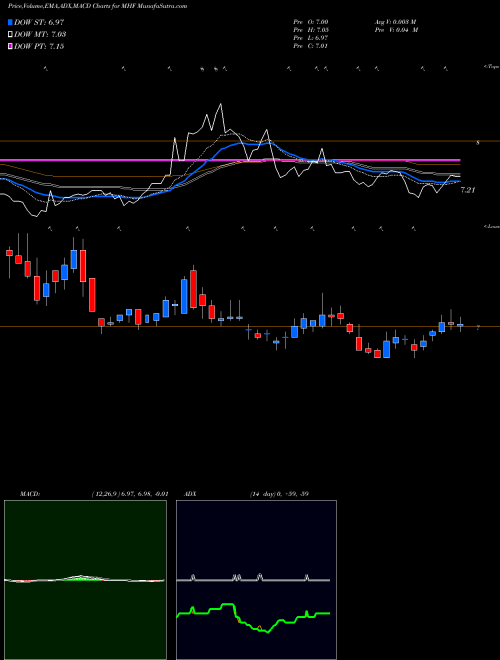This screenshot has width=500, height=660.
Task: Open the dark blue ADX indicator panel
Action: (x=256, y=580)
